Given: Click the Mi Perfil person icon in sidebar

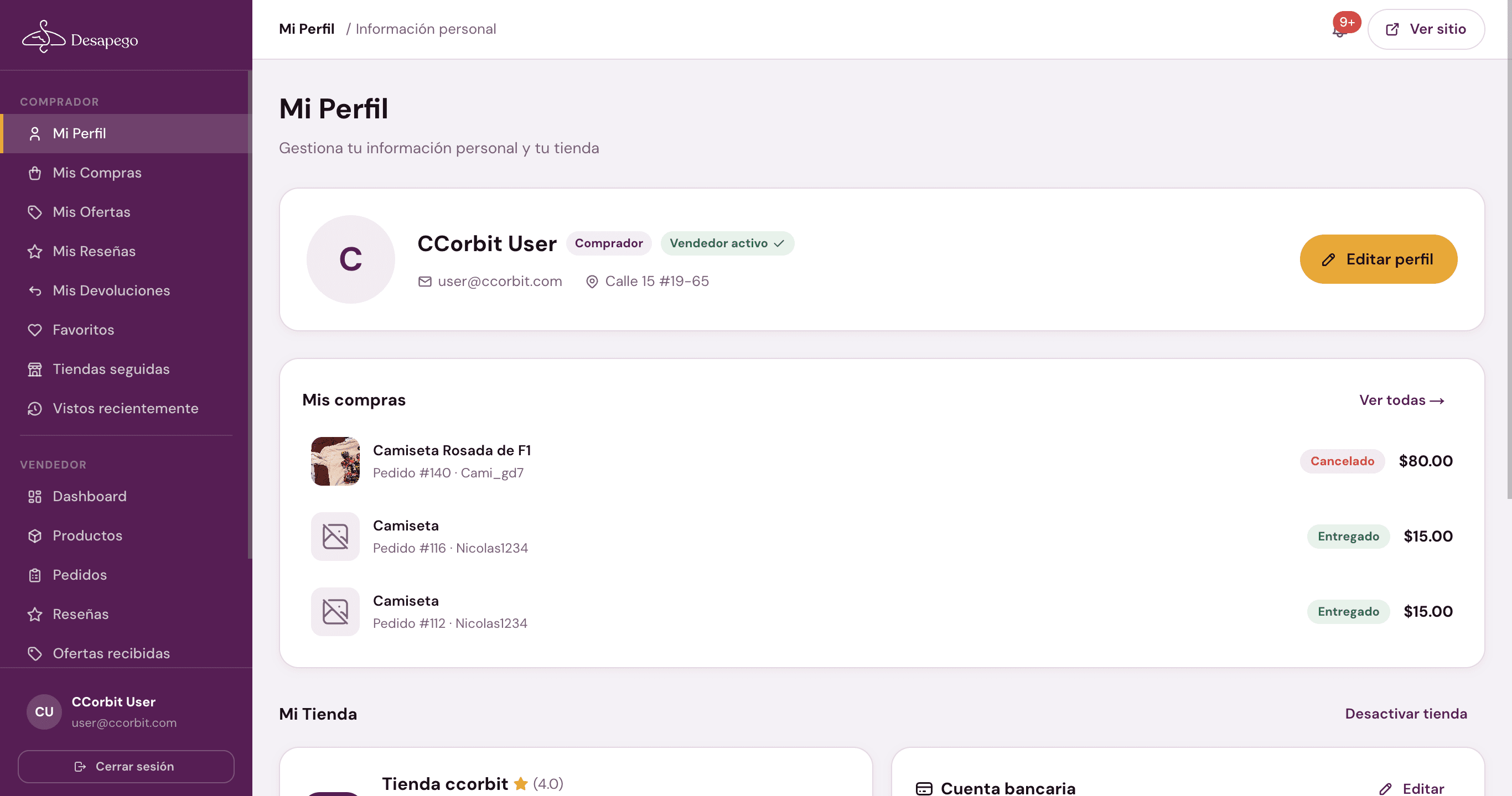Looking at the screenshot, I should (x=35, y=134).
